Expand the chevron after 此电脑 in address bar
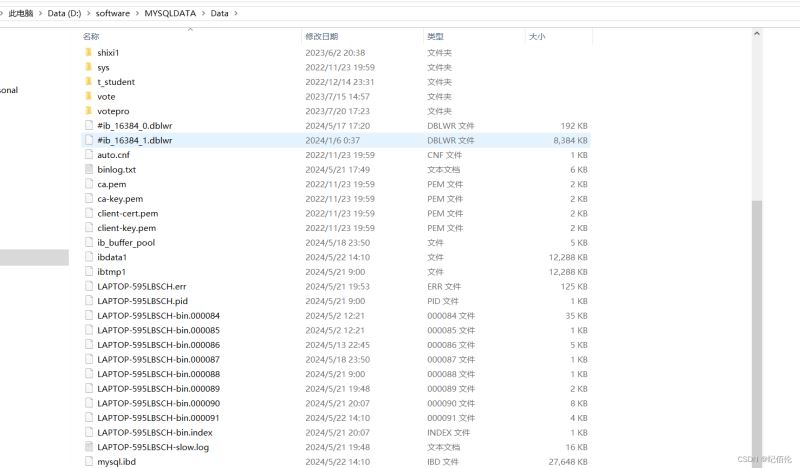This screenshot has height=468, width=800. (39, 12)
